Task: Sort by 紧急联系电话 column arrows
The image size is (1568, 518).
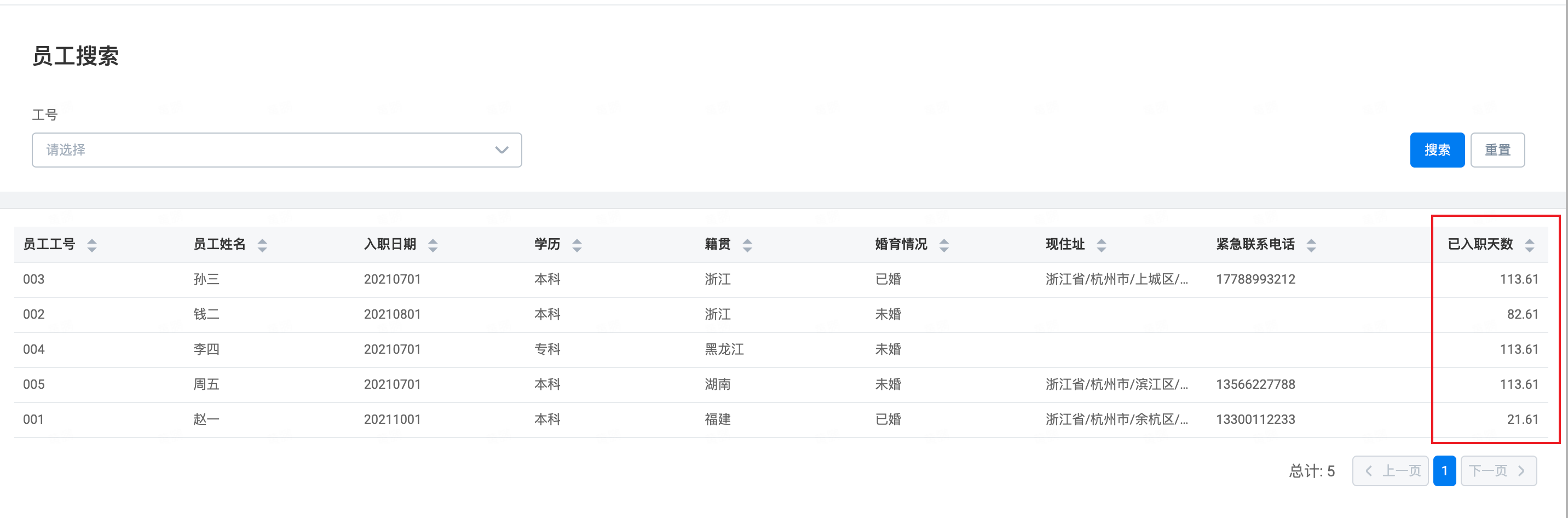Action: tap(1312, 245)
